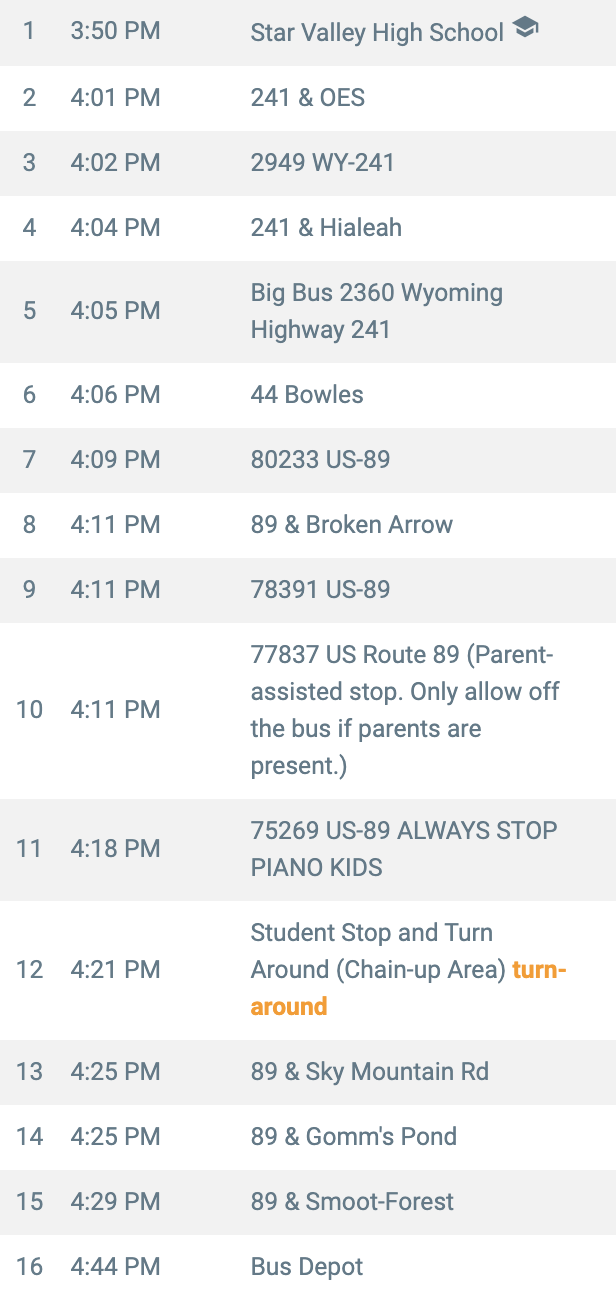The height and width of the screenshot is (1310, 616).
Task: Select the Star Valley High School stop
Action: pos(377,33)
